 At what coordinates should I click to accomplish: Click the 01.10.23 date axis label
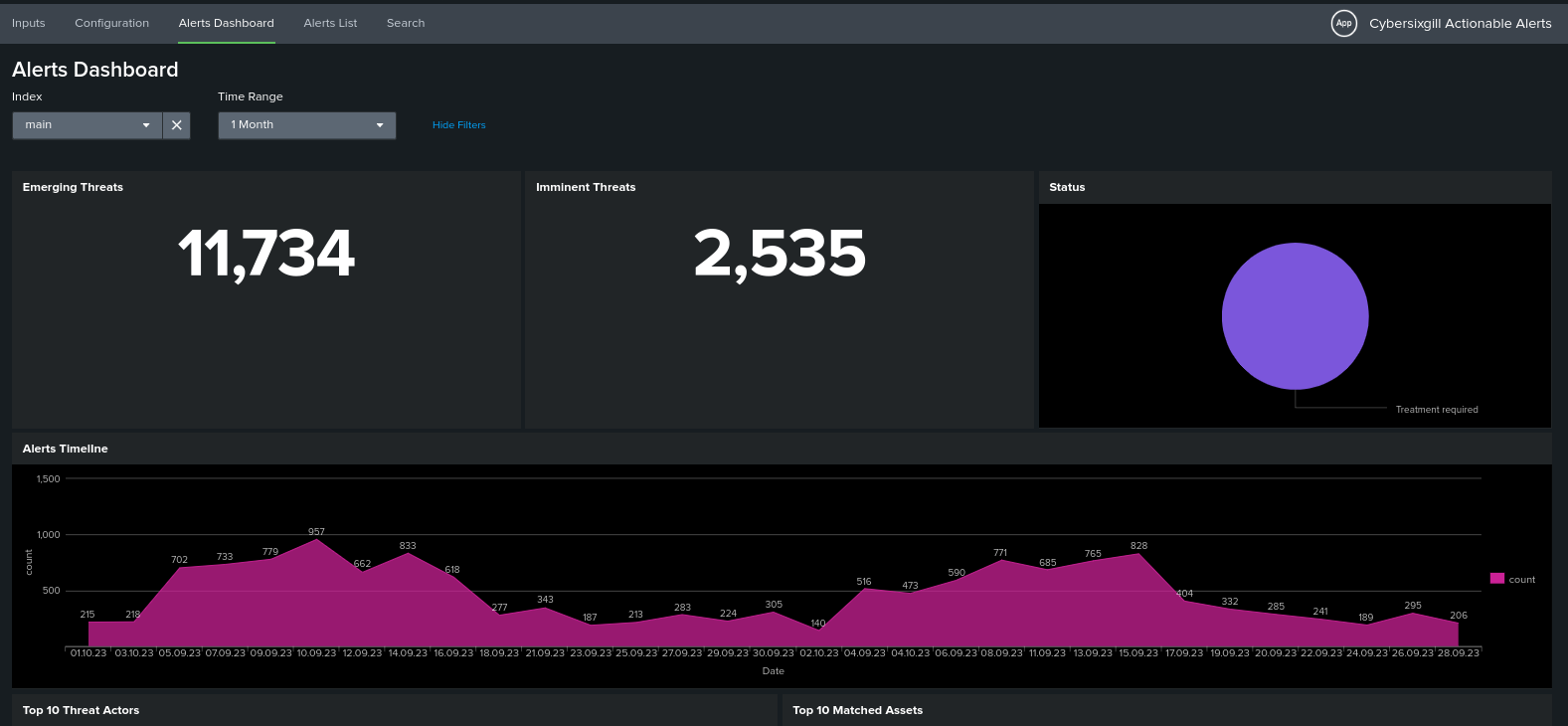click(88, 653)
